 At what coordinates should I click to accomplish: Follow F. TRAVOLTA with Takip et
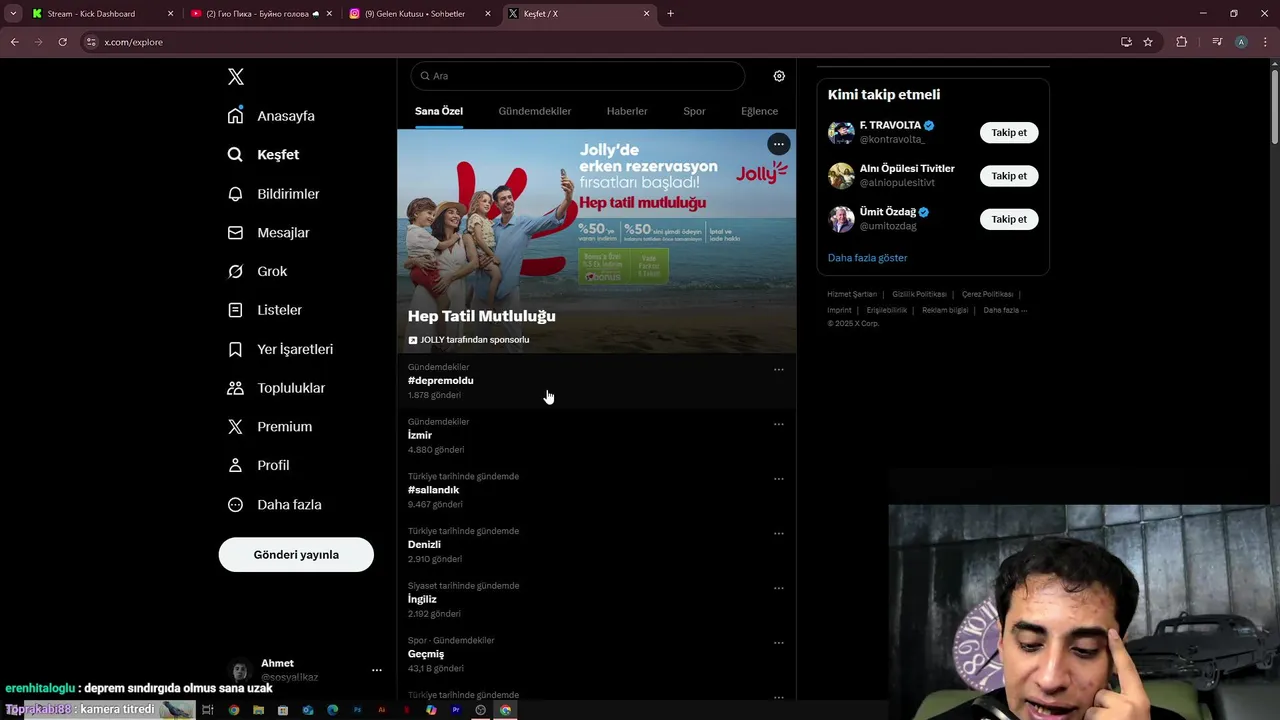pos(1009,133)
